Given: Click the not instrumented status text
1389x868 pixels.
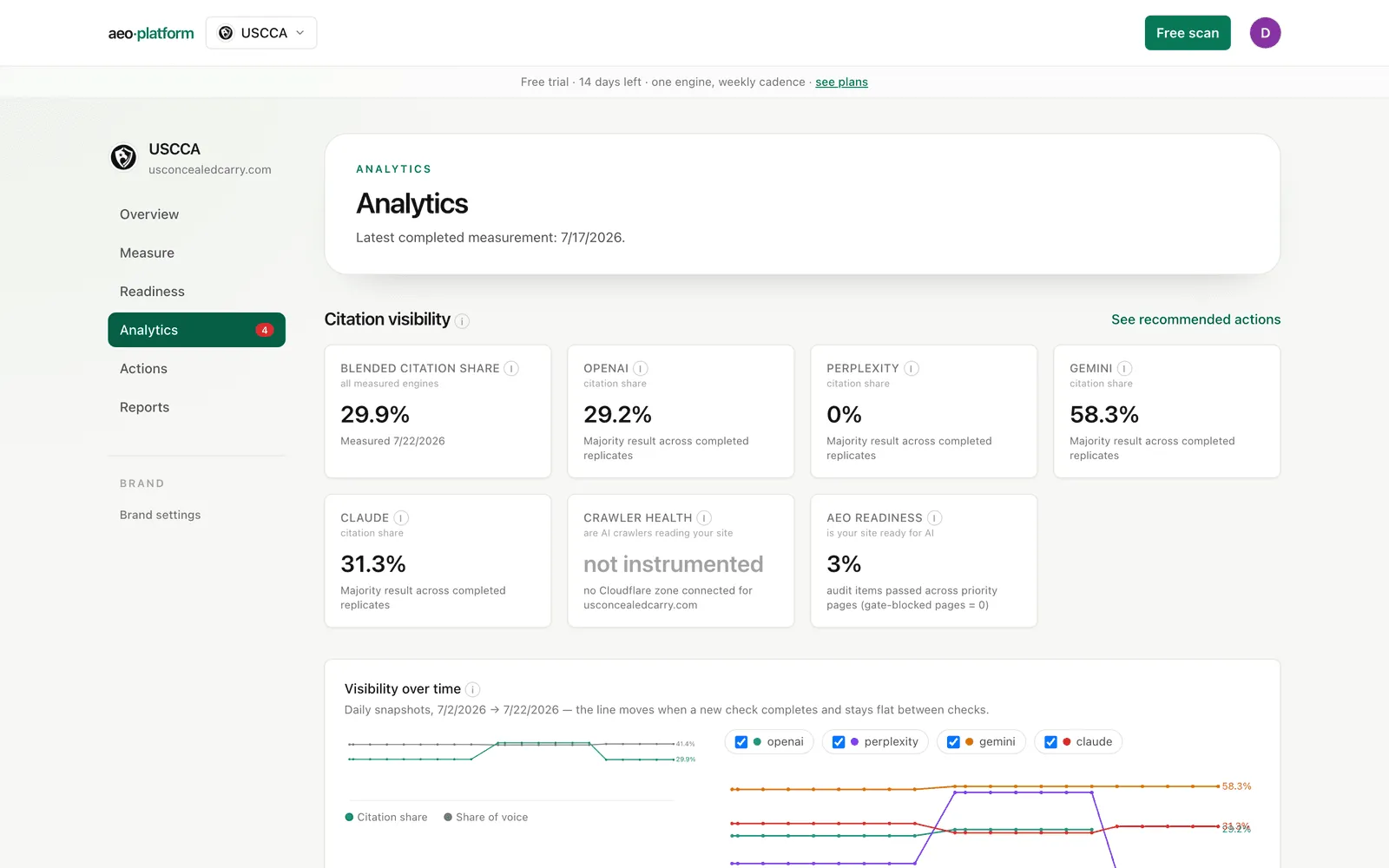Looking at the screenshot, I should (x=674, y=564).
